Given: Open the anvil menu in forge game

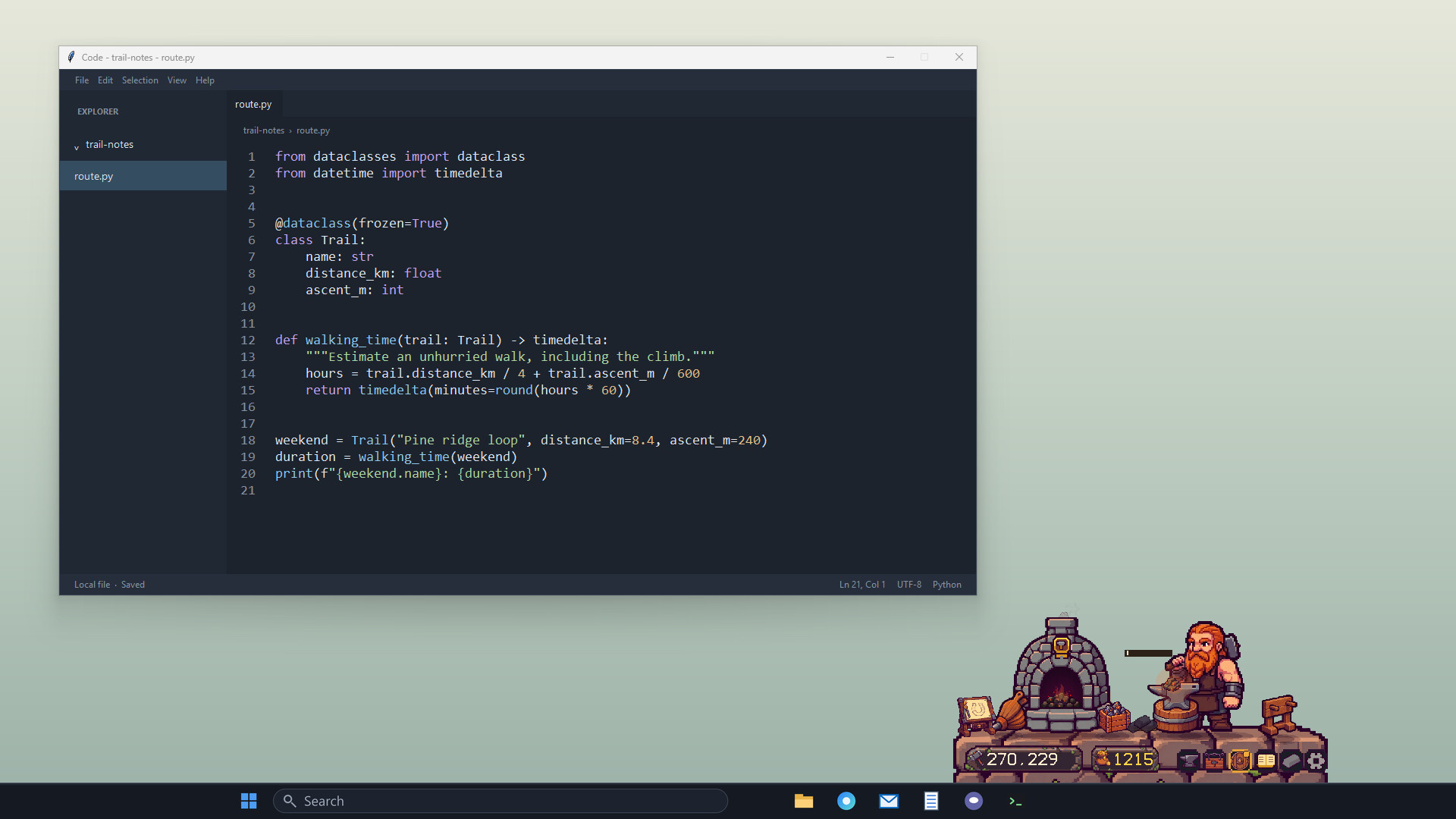Looking at the screenshot, I should 1188,760.
